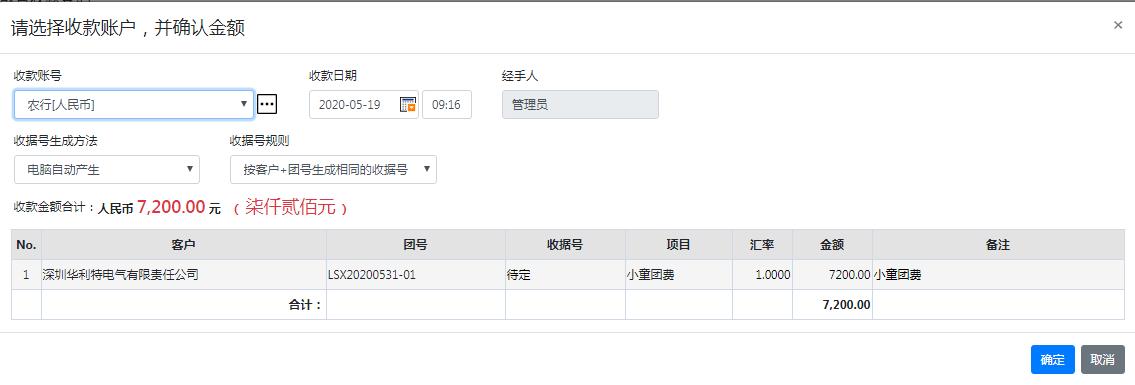This screenshot has height=385, width=1135.
Task: Click the 收据号 column header
Action: click(x=565, y=245)
